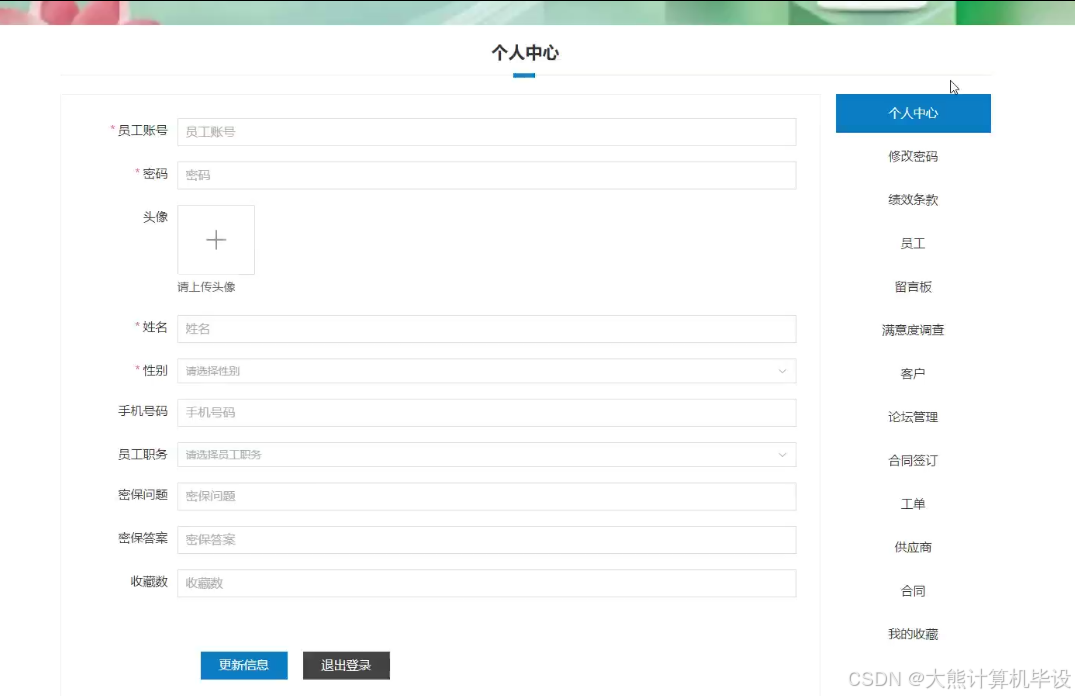Open the 性别 dropdown chevron
The image size is (1075, 696).
click(782, 371)
